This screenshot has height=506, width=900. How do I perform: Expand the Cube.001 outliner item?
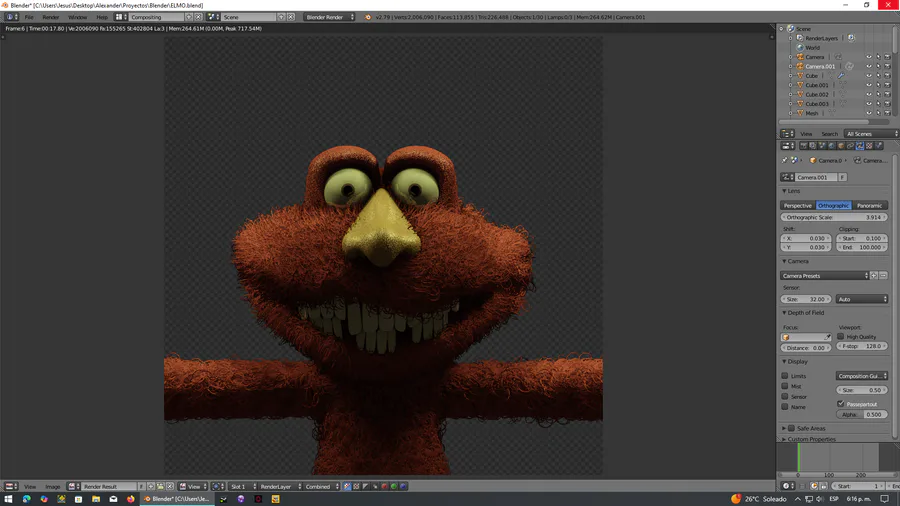pyautogui.click(x=790, y=85)
